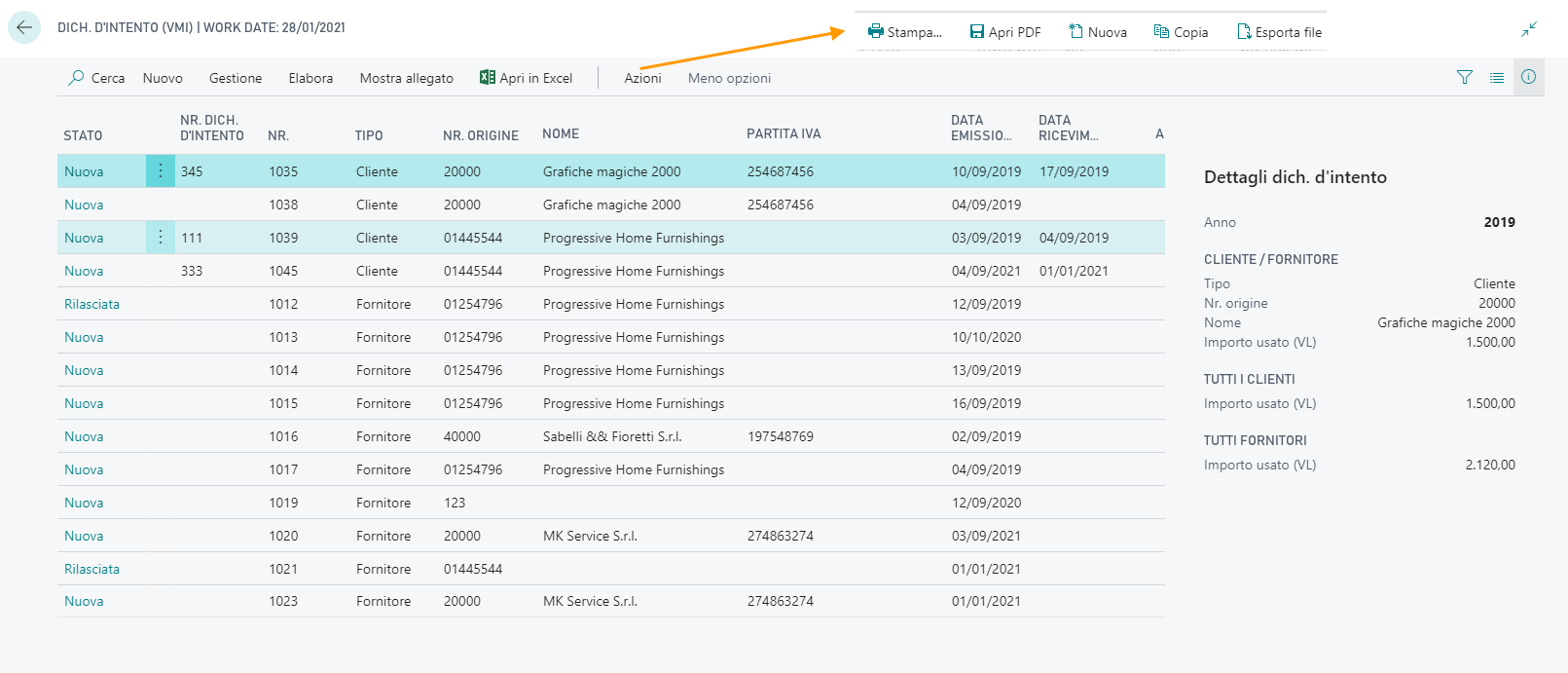Open the filter pane funnel icon
Image resolution: width=1568 pixels, height=673 pixels.
click(x=1464, y=78)
